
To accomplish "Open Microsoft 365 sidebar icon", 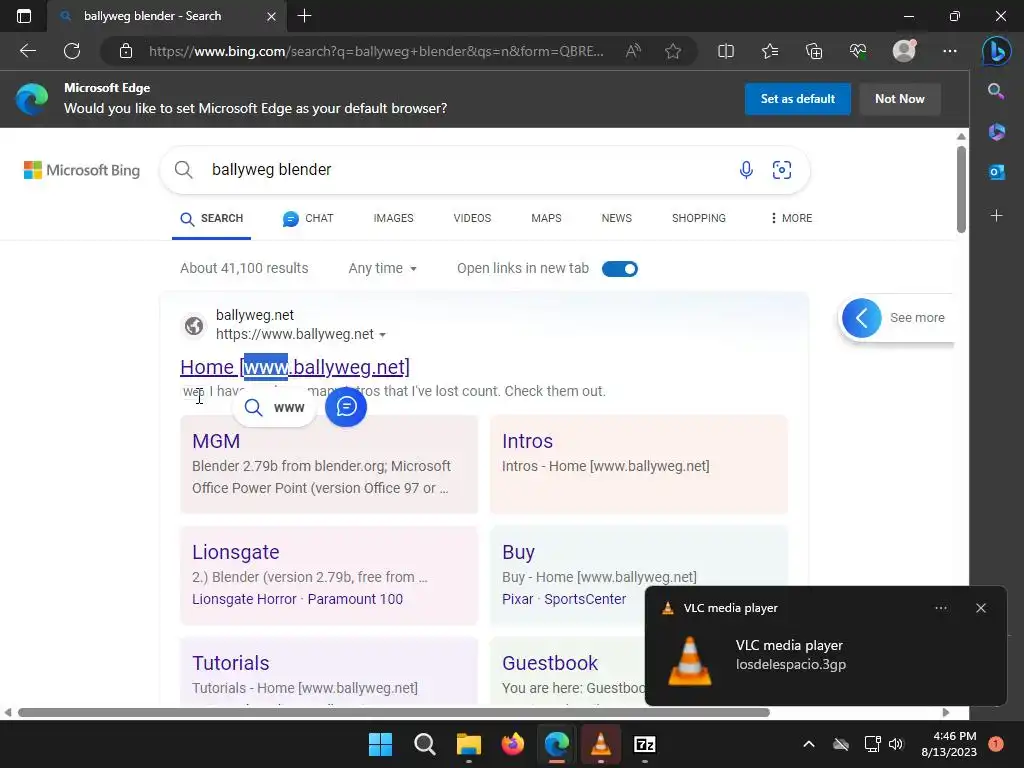I will pos(996,131).
